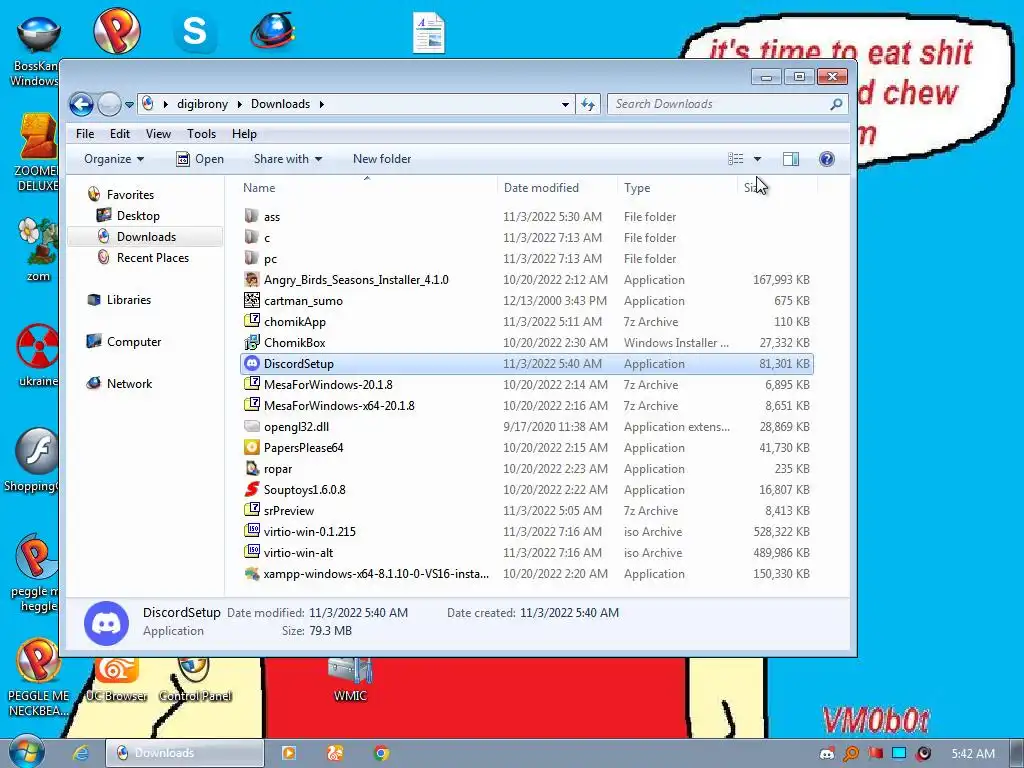1024x768 pixels.
Task: Click the Control Panel desktop icon
Action: pos(195,679)
